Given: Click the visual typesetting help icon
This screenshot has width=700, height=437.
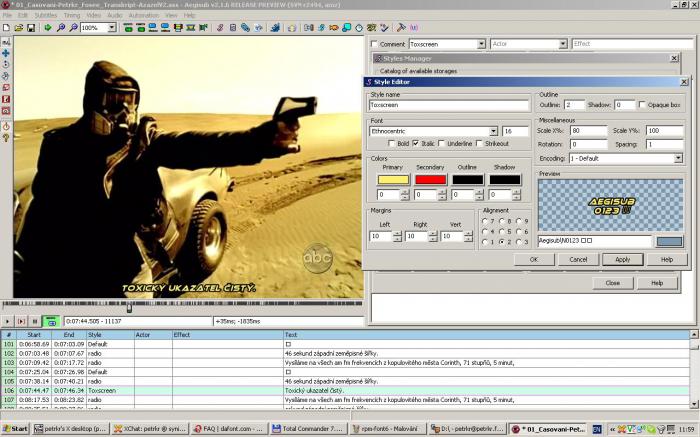Looking at the screenshot, I should pyautogui.click(x=6, y=138).
